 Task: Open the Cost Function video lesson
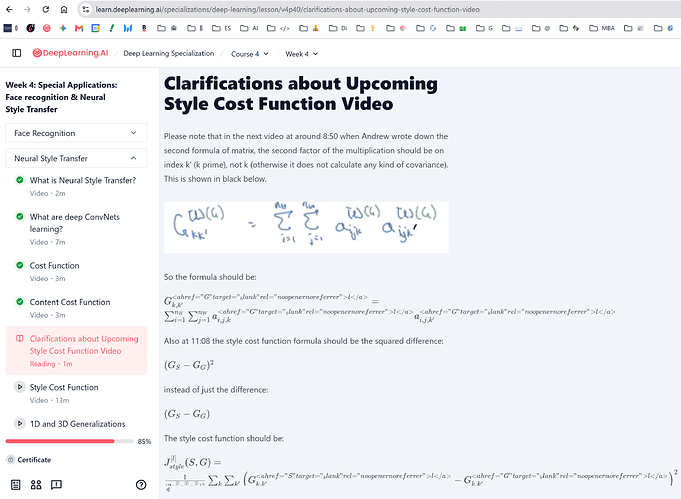click(x=54, y=265)
